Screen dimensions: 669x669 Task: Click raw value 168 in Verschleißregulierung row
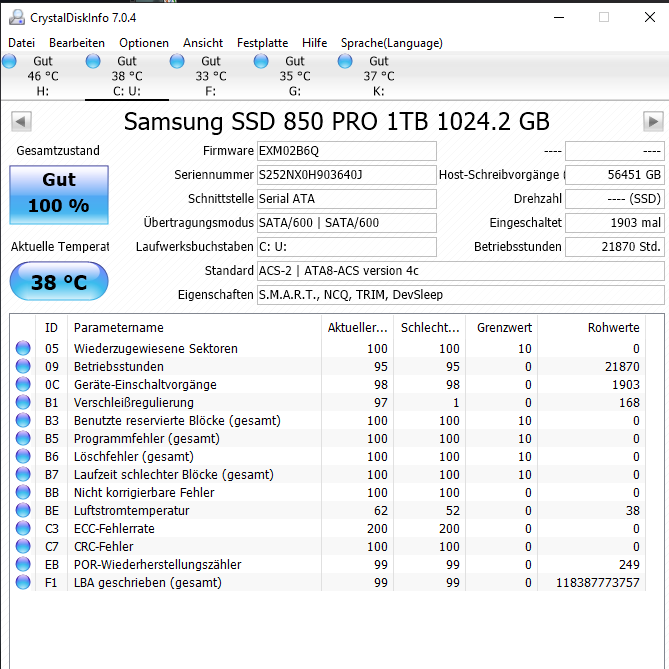click(x=629, y=402)
